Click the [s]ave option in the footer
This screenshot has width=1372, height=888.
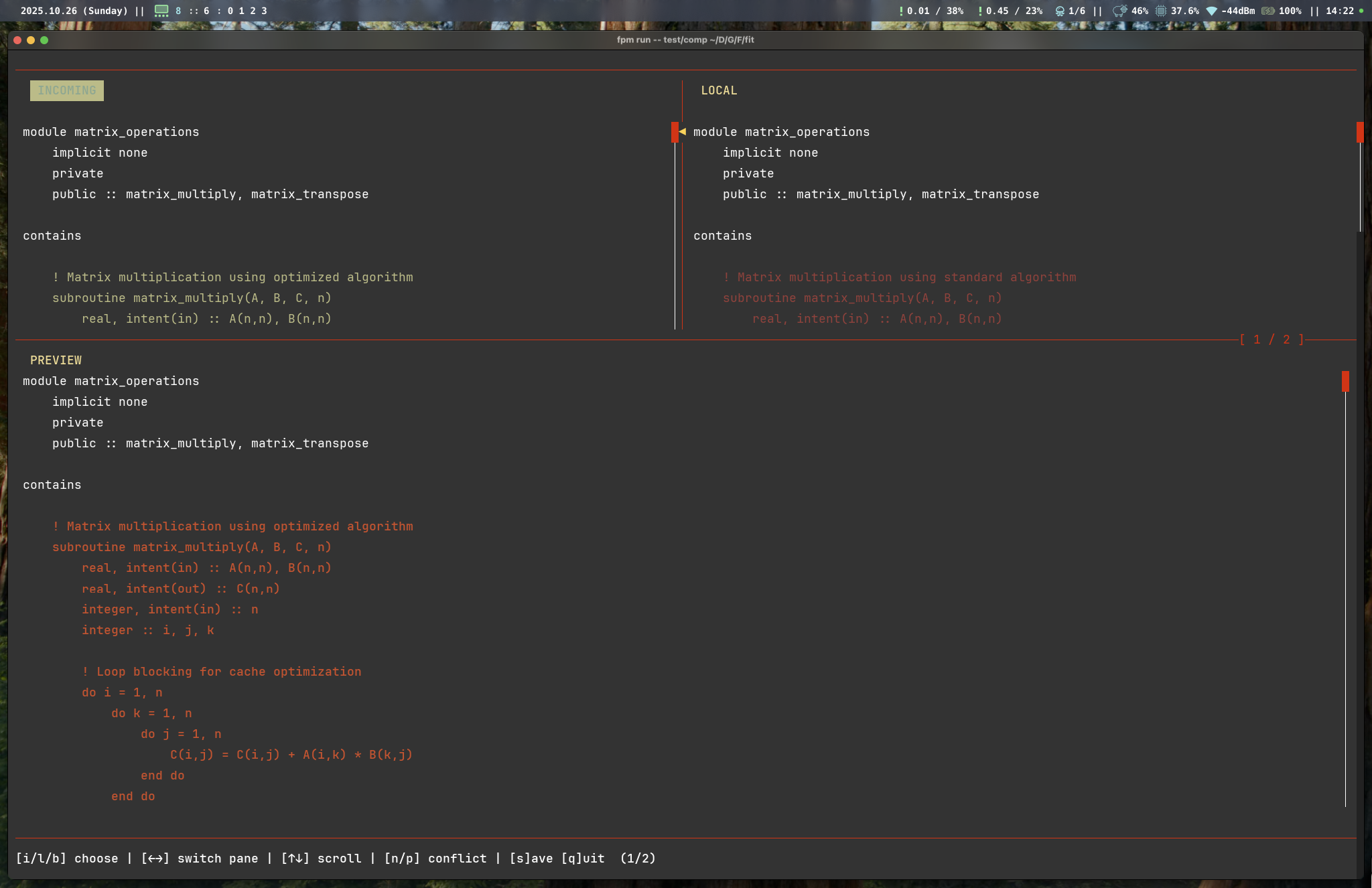pos(531,859)
